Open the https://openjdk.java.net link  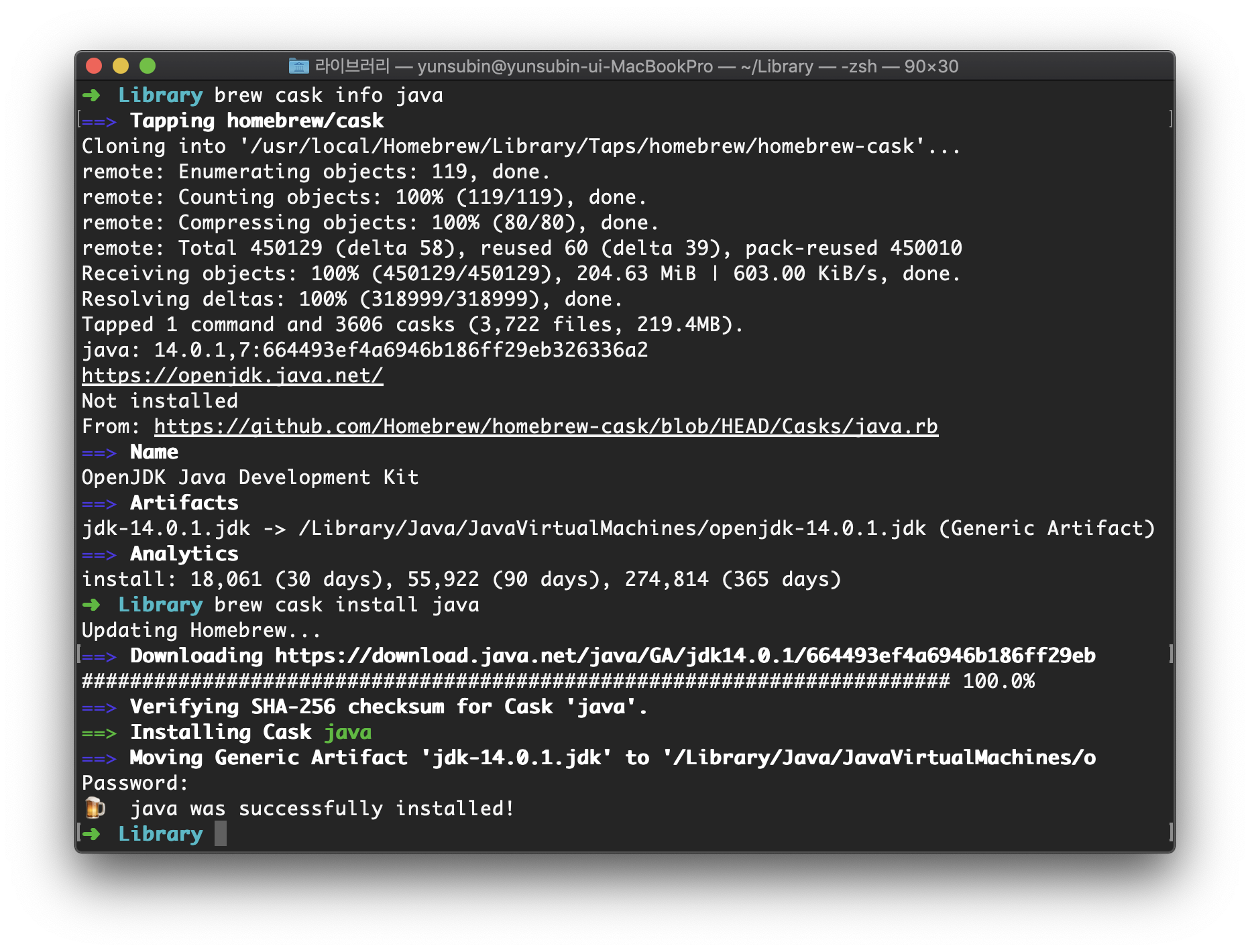click(x=231, y=375)
